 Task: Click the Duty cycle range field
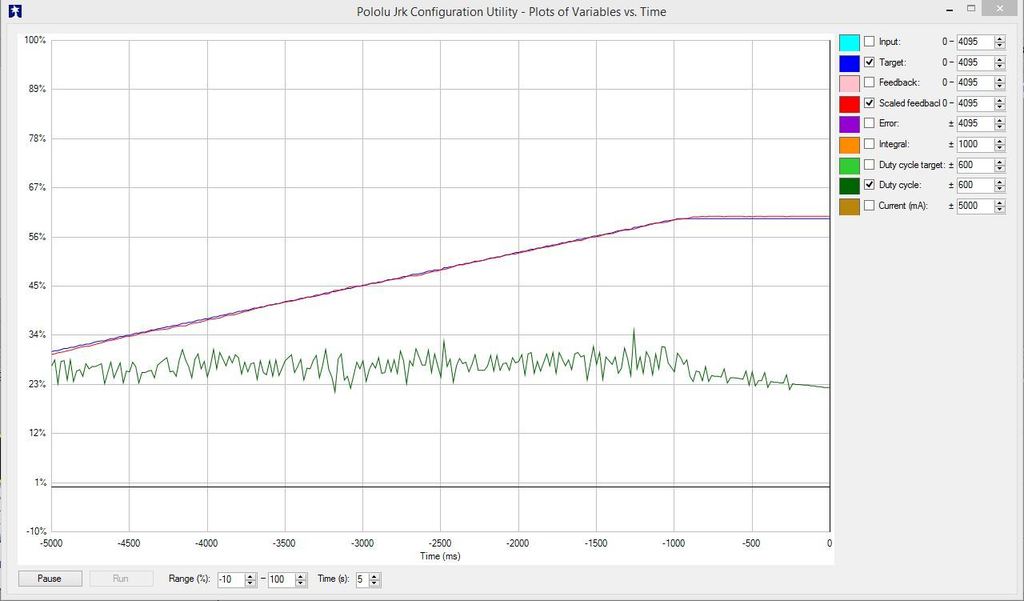975,186
